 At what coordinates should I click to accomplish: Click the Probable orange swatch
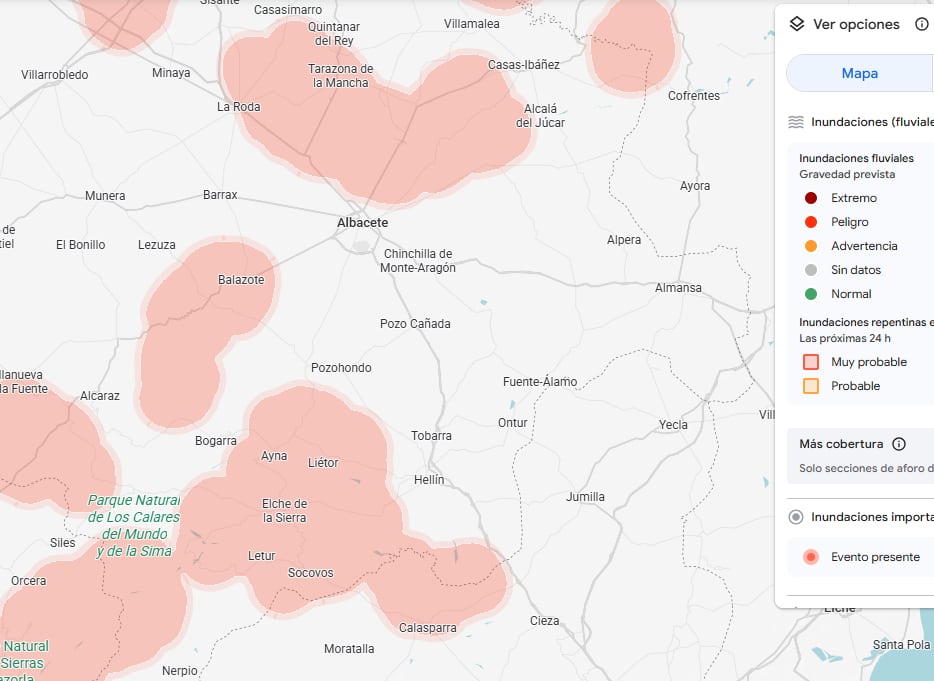(x=810, y=385)
